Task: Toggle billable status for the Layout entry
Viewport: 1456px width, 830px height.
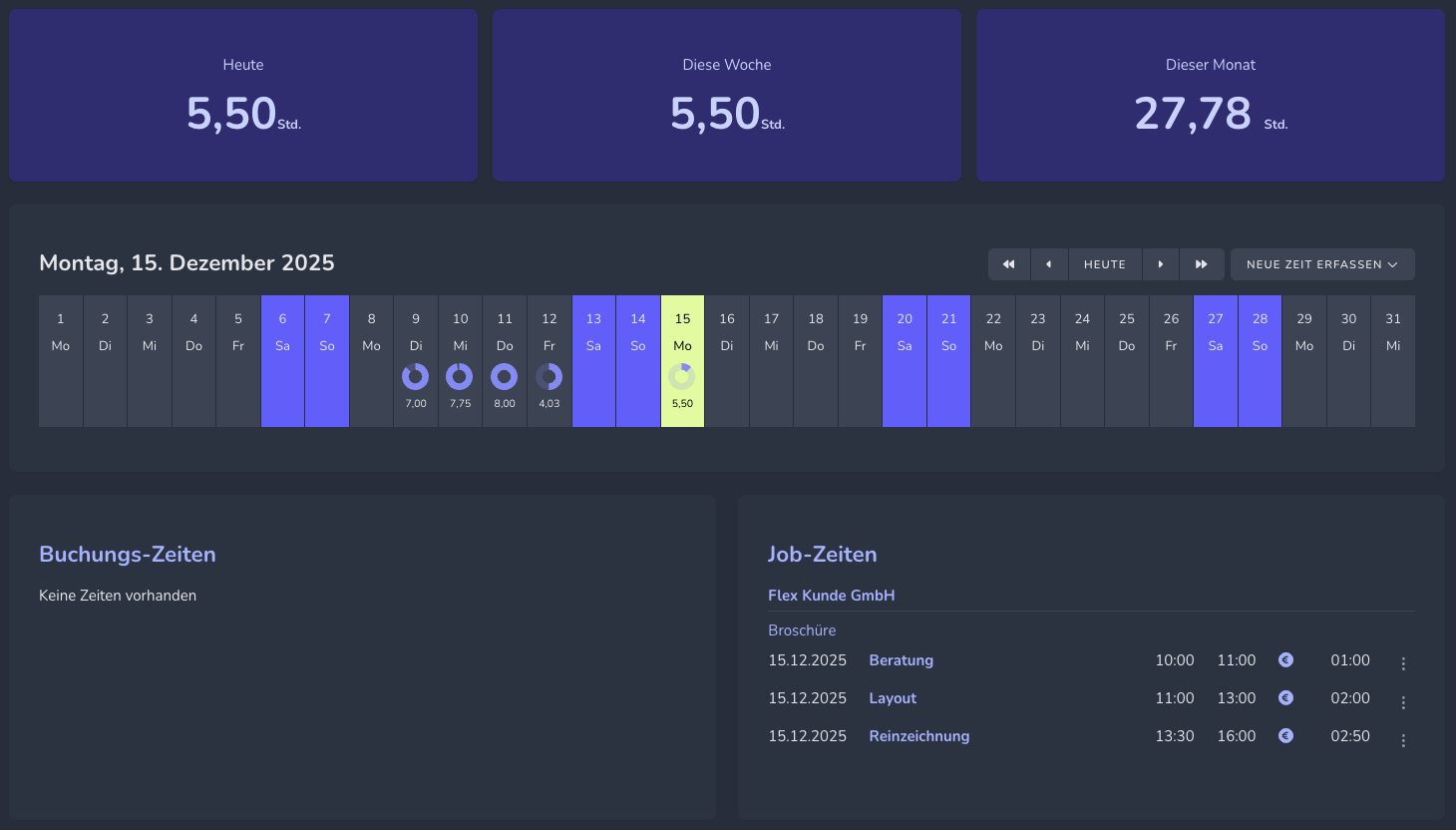Action: tap(1285, 697)
